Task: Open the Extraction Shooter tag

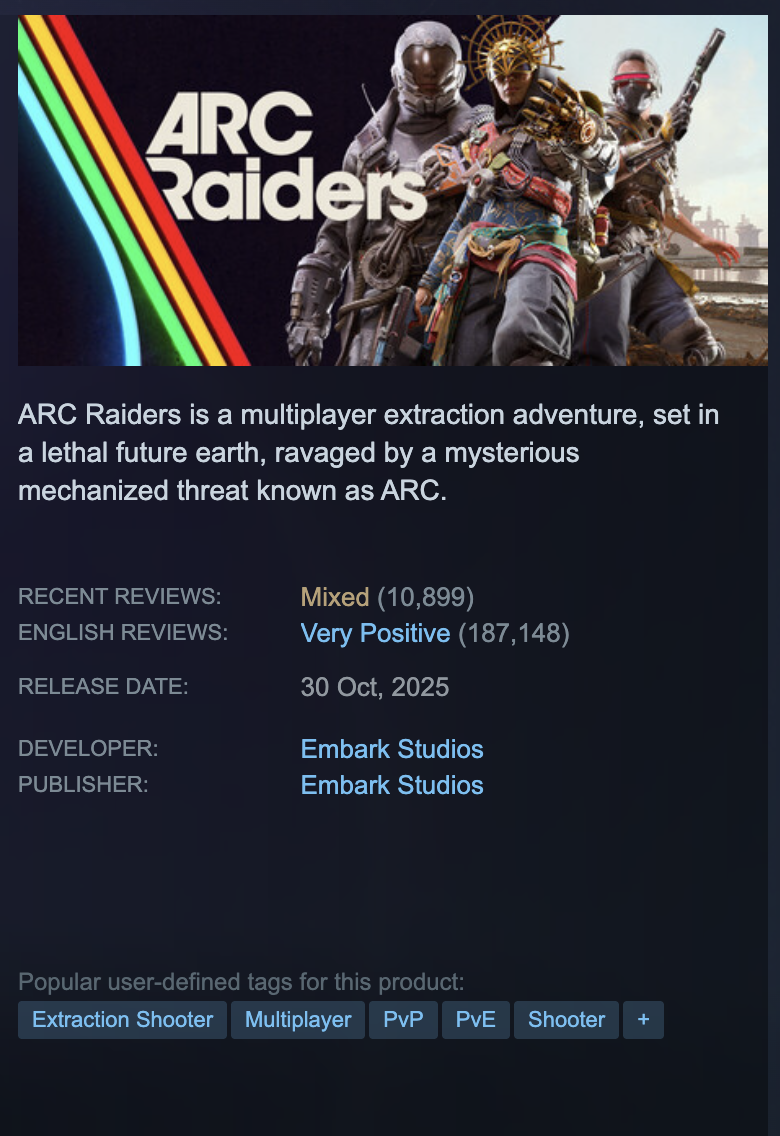Action: (122, 1019)
